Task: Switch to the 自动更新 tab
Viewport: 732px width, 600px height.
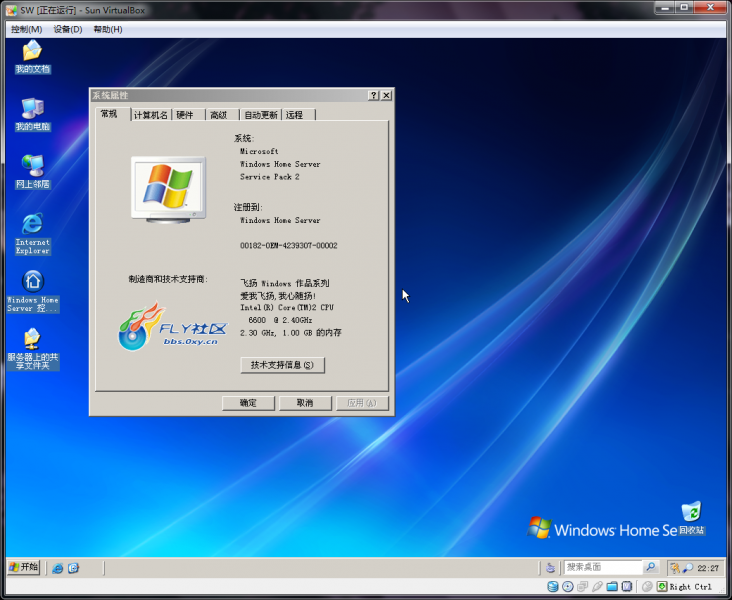Action: (x=261, y=115)
